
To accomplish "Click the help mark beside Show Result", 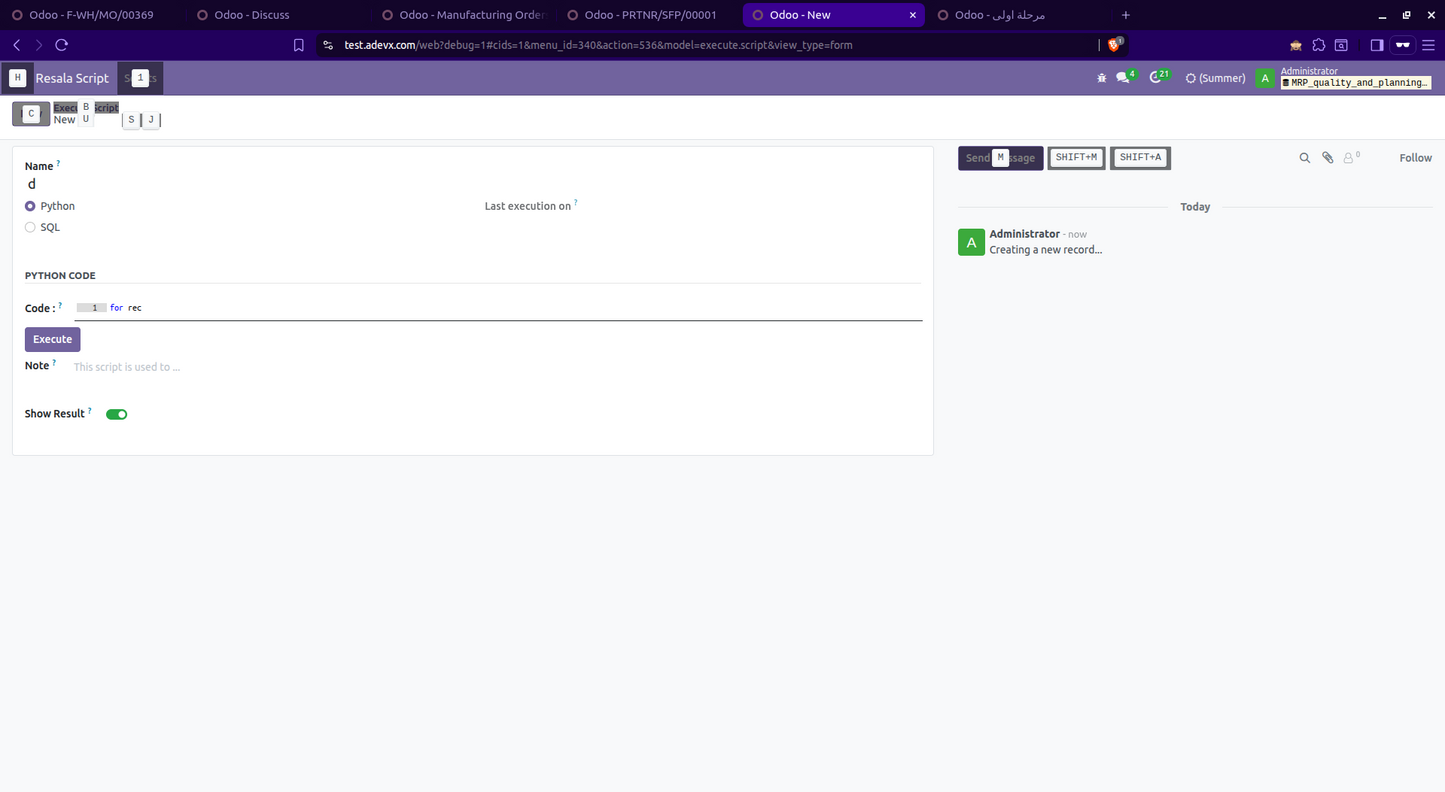I will pos(90,410).
